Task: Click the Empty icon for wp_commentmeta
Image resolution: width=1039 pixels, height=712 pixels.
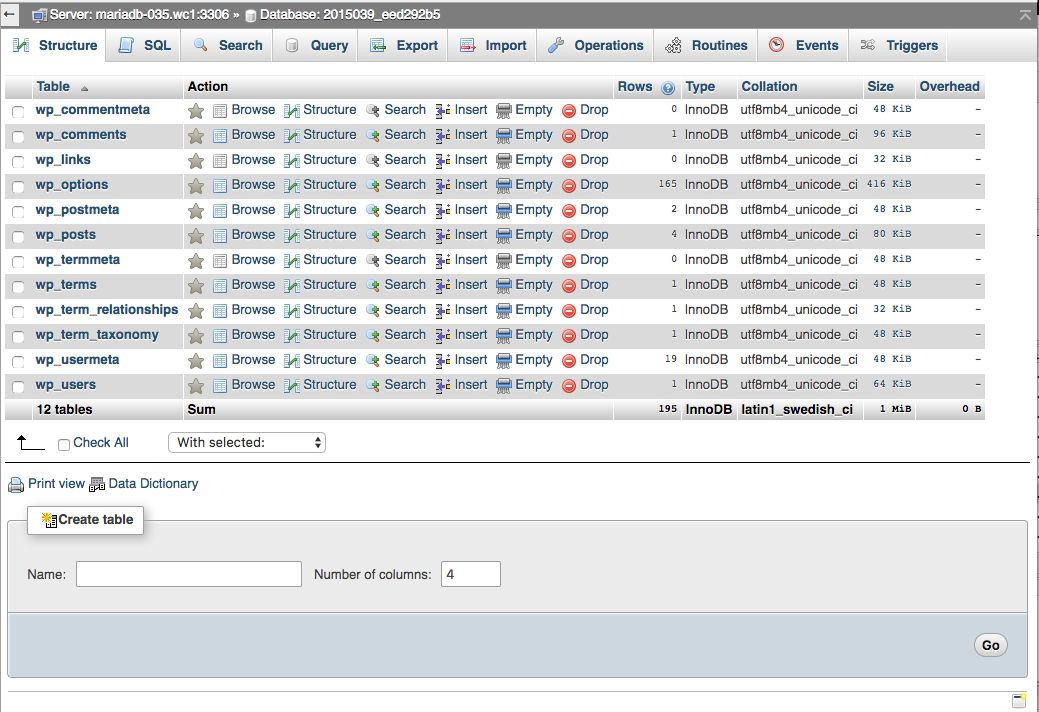Action: click(x=504, y=111)
